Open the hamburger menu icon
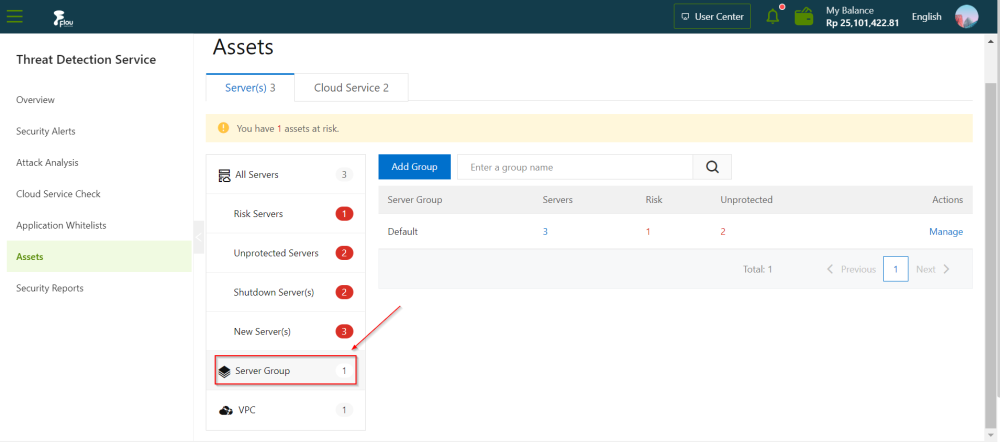This screenshot has width=1000, height=442. click(x=15, y=17)
